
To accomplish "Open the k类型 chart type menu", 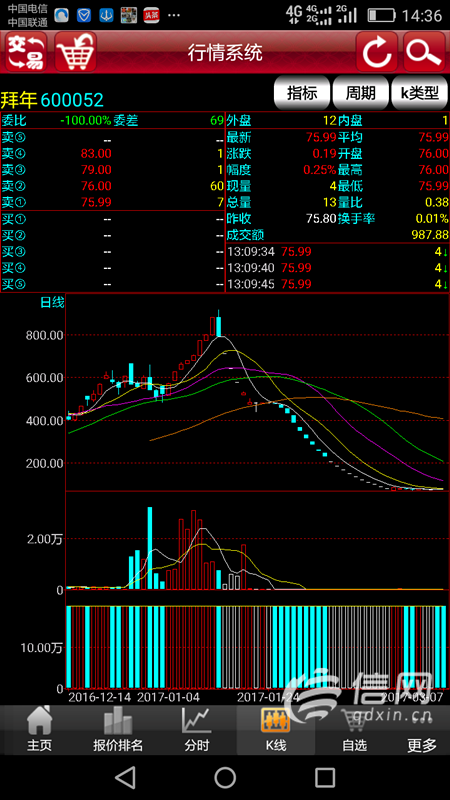I will [x=419, y=93].
